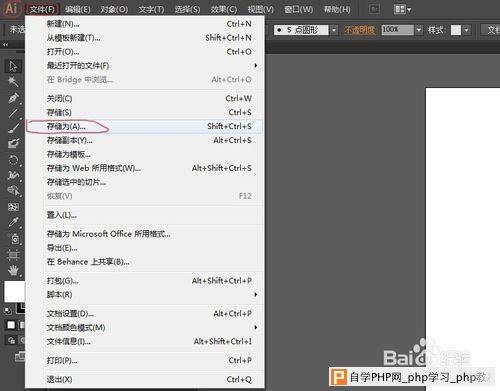Click the opacity 100% input field
The height and width of the screenshot is (391, 500).
pyautogui.click(x=398, y=30)
